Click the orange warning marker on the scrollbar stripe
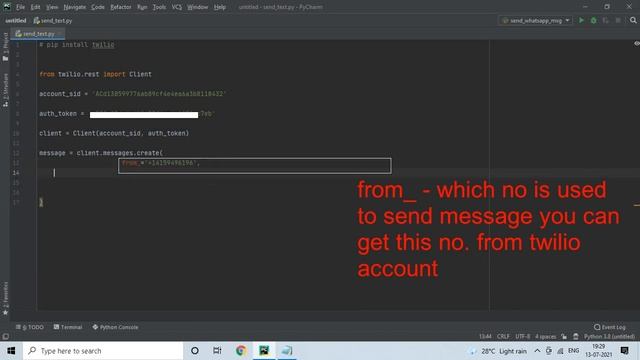 coord(636,205)
